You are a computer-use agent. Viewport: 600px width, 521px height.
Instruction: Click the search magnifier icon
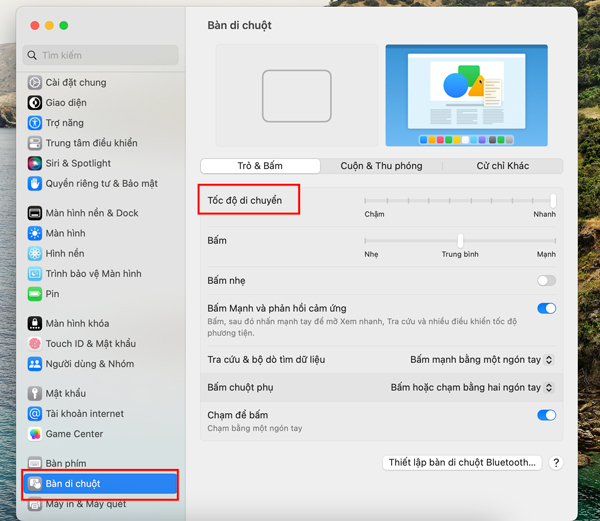coord(32,55)
